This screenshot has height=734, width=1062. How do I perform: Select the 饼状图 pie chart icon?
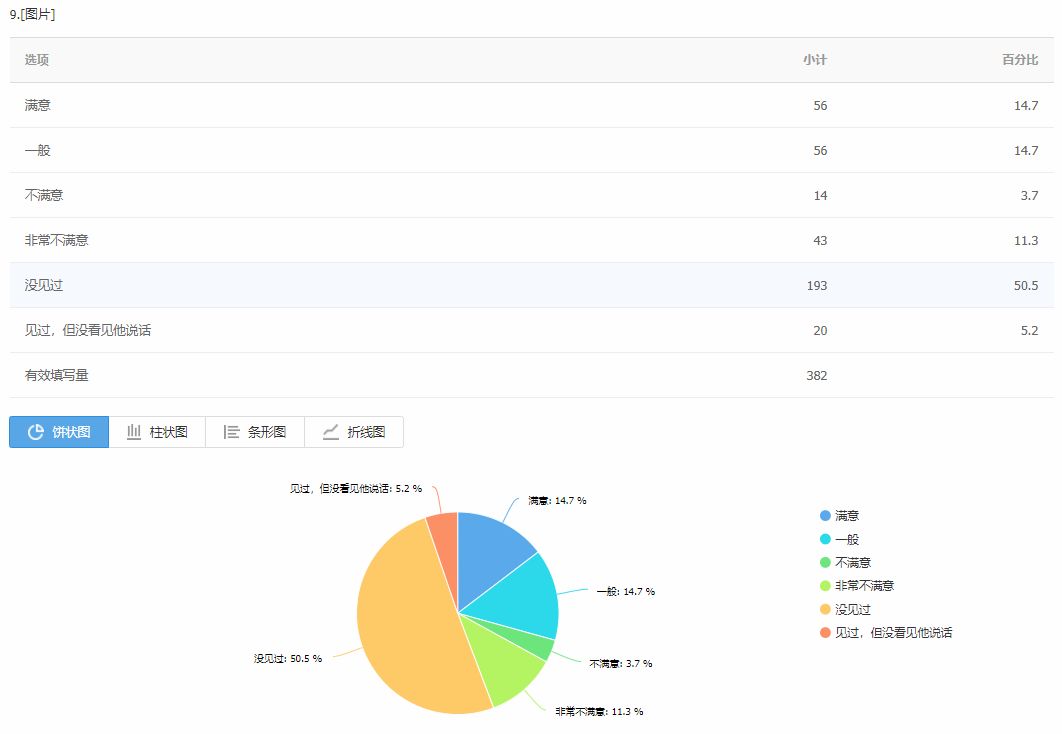[36, 432]
